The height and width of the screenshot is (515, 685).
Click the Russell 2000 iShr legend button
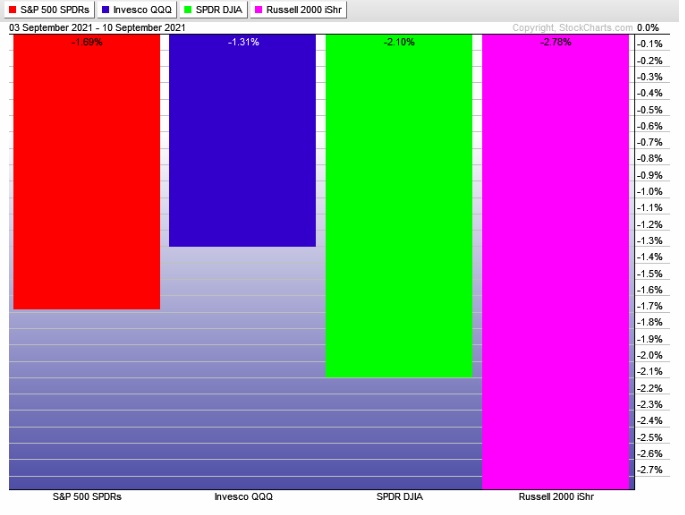[x=298, y=10]
